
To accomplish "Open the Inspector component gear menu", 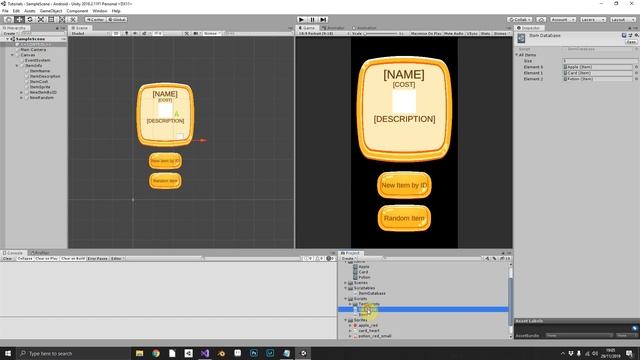I will coord(636,36).
